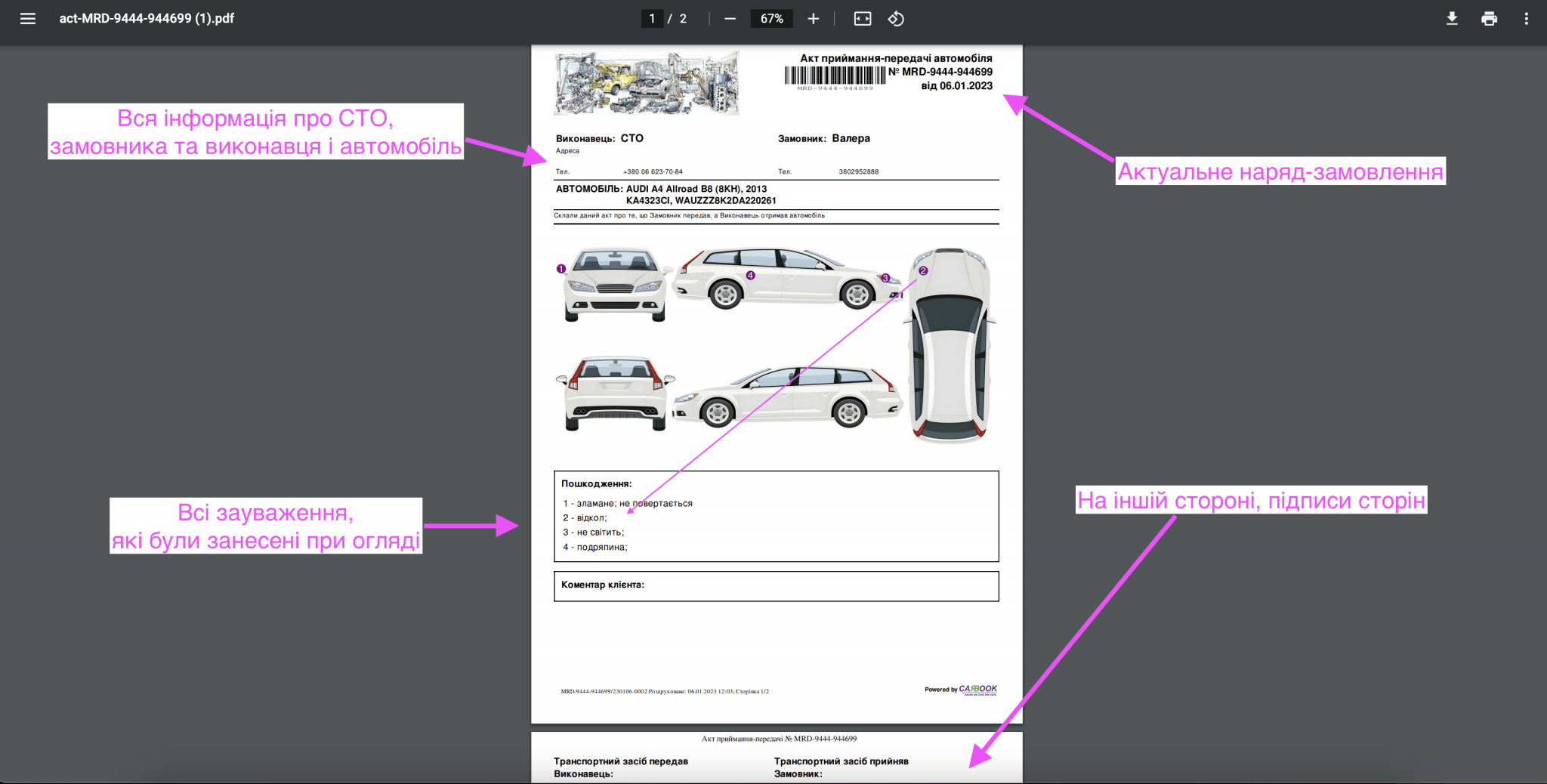Click the top-down car illustration
This screenshot has width=1547, height=784.
coord(950,345)
